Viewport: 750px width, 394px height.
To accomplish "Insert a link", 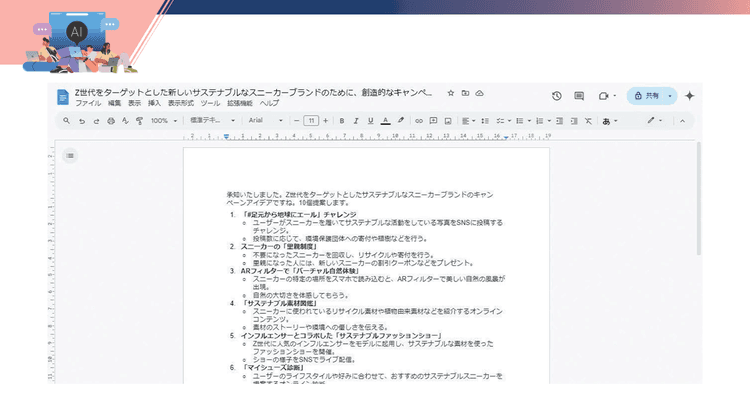I will 419,121.
